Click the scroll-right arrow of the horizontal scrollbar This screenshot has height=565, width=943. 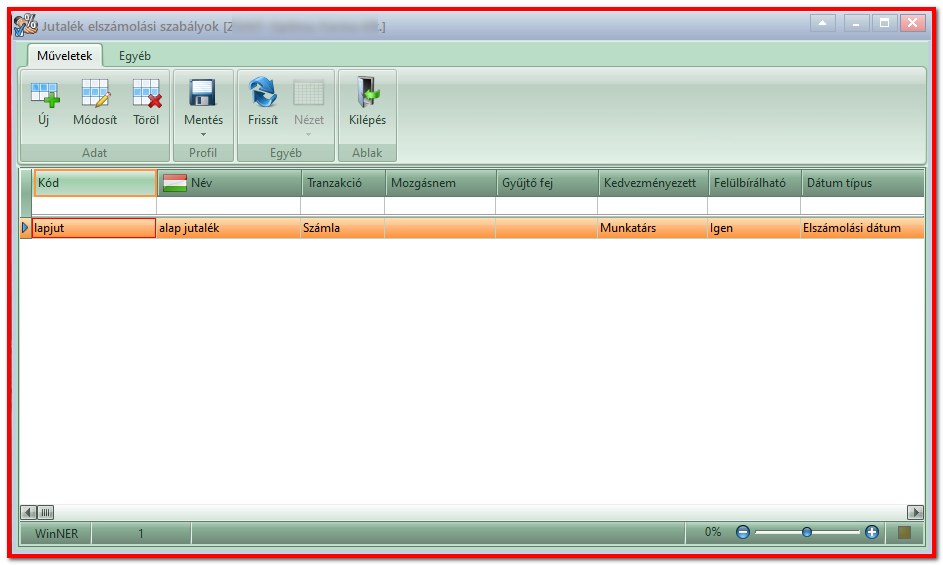(x=915, y=512)
